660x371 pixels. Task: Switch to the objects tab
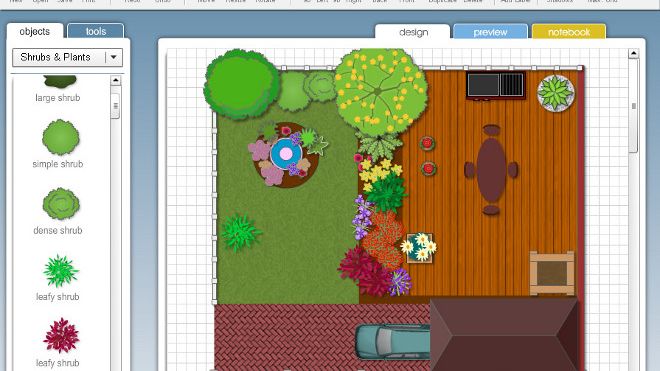coord(35,32)
